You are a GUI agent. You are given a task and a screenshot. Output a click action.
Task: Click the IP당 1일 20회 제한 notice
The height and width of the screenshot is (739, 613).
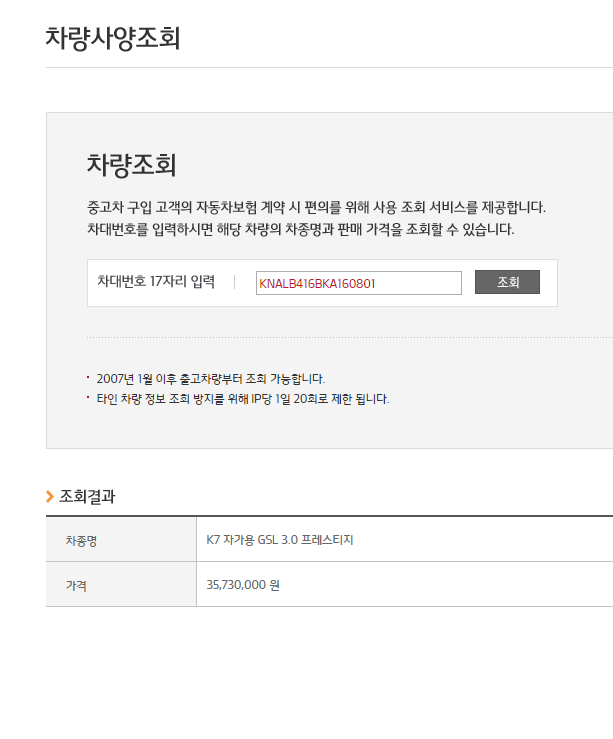243,399
